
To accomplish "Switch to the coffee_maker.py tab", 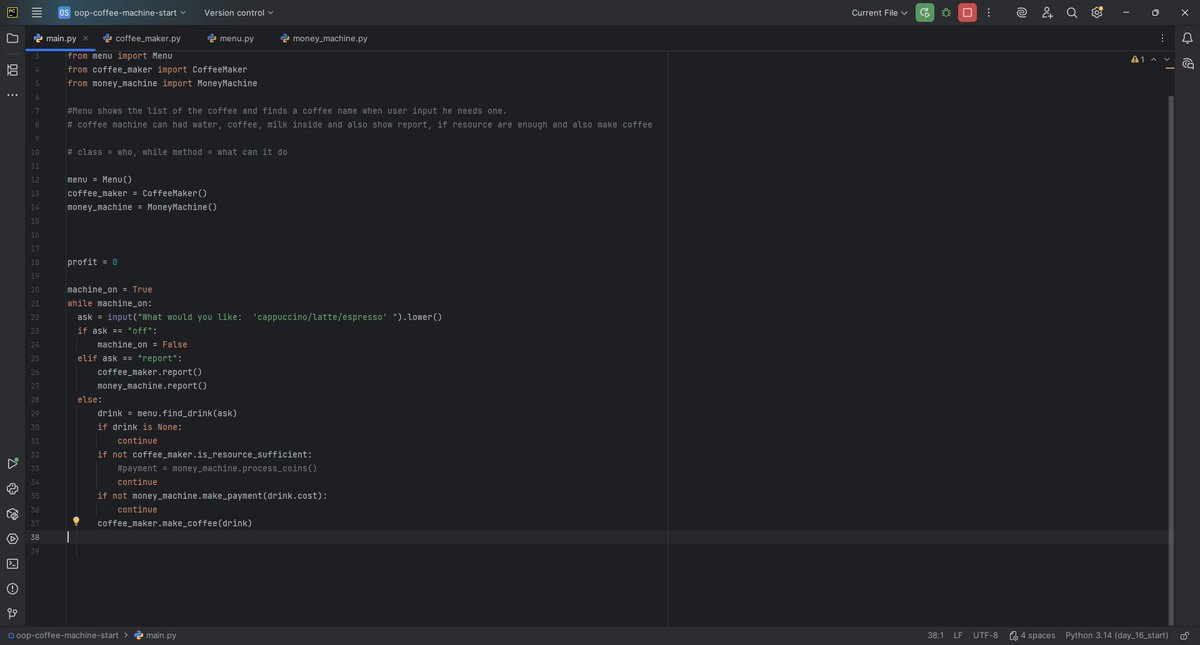I will pyautogui.click(x=141, y=38).
